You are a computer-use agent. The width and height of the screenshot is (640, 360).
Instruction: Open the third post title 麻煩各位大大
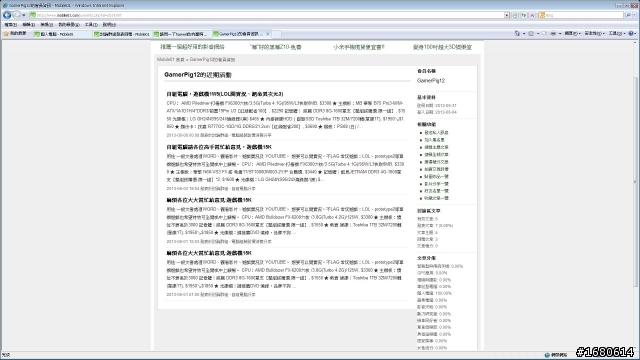pos(209,200)
